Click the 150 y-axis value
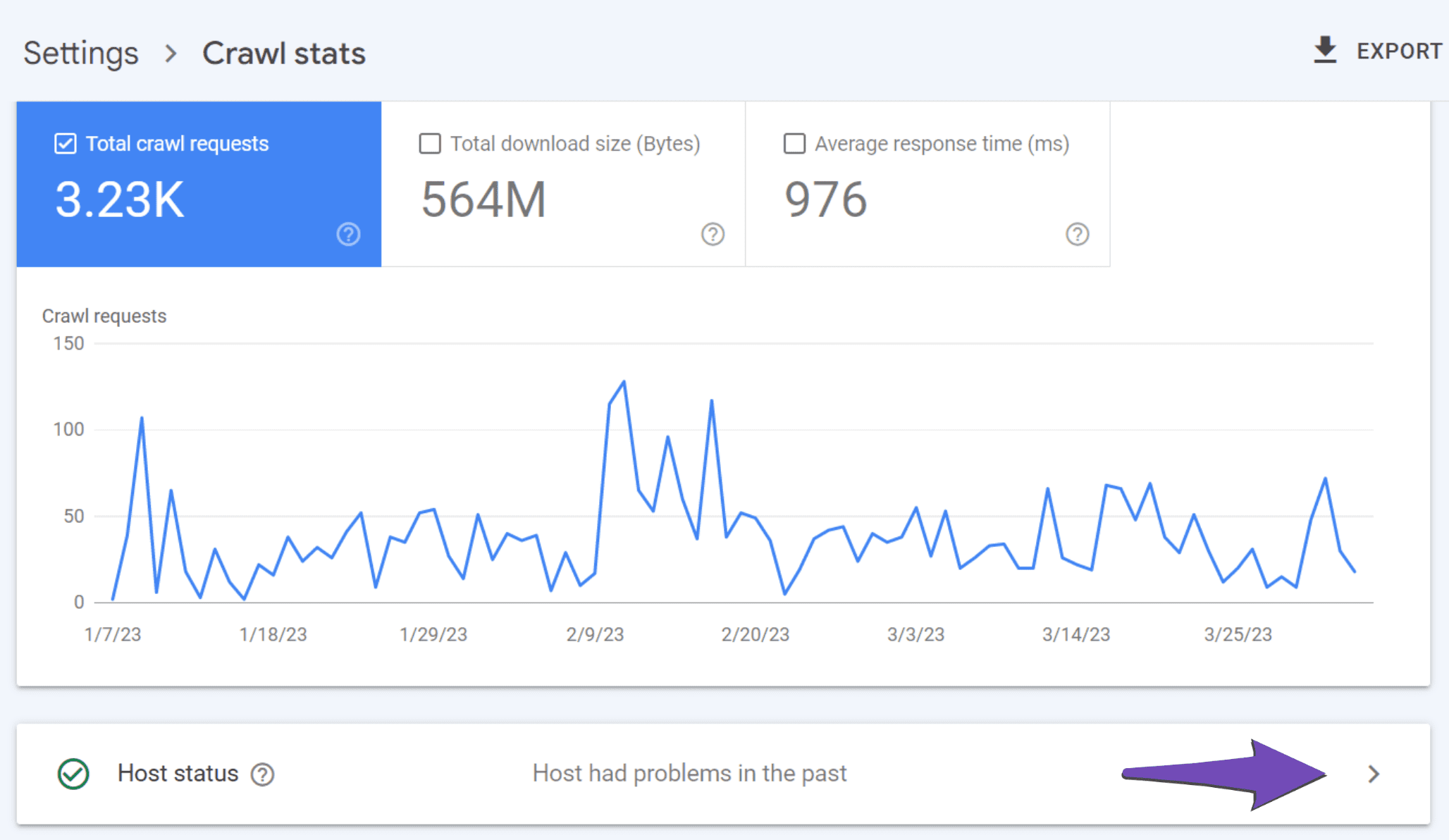The image size is (1449, 840). pos(68,343)
